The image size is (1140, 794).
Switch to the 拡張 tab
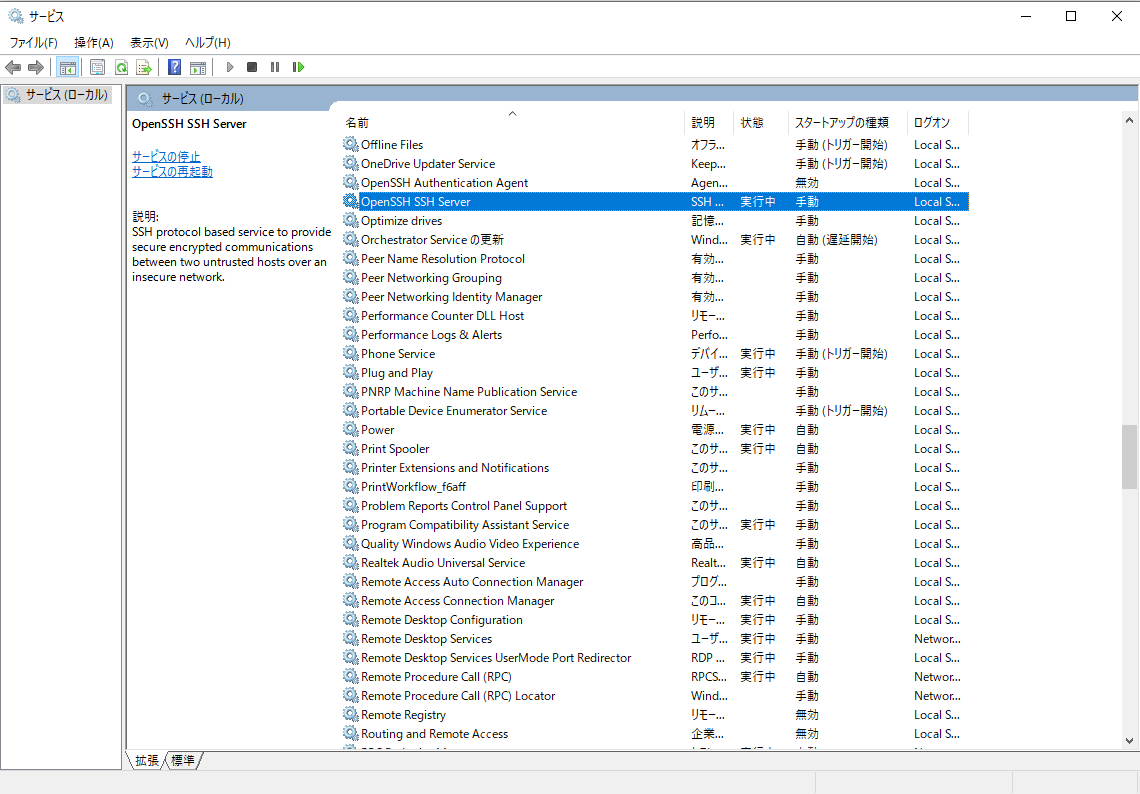tap(147, 761)
